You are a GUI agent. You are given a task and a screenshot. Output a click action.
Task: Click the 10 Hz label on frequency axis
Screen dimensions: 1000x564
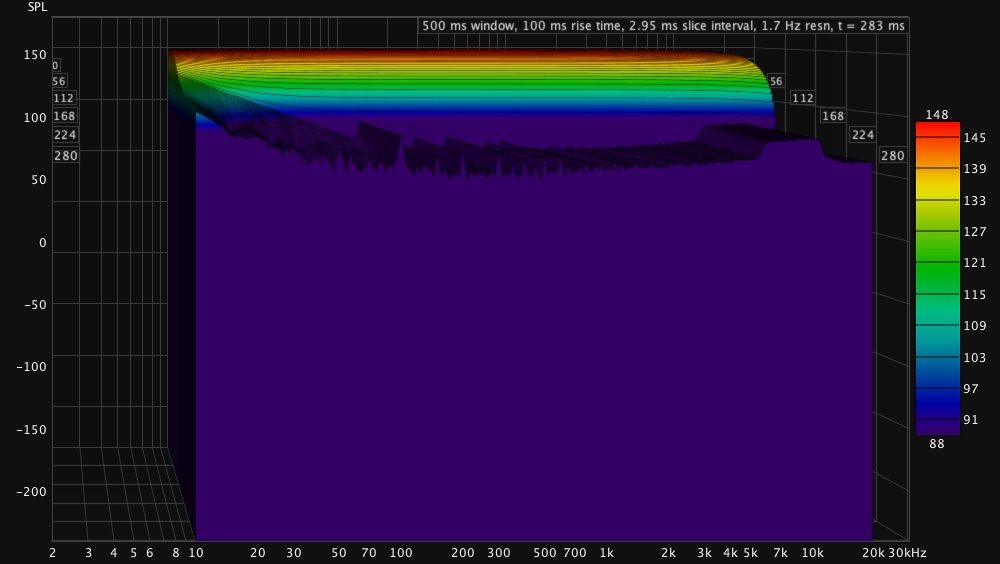(196, 553)
